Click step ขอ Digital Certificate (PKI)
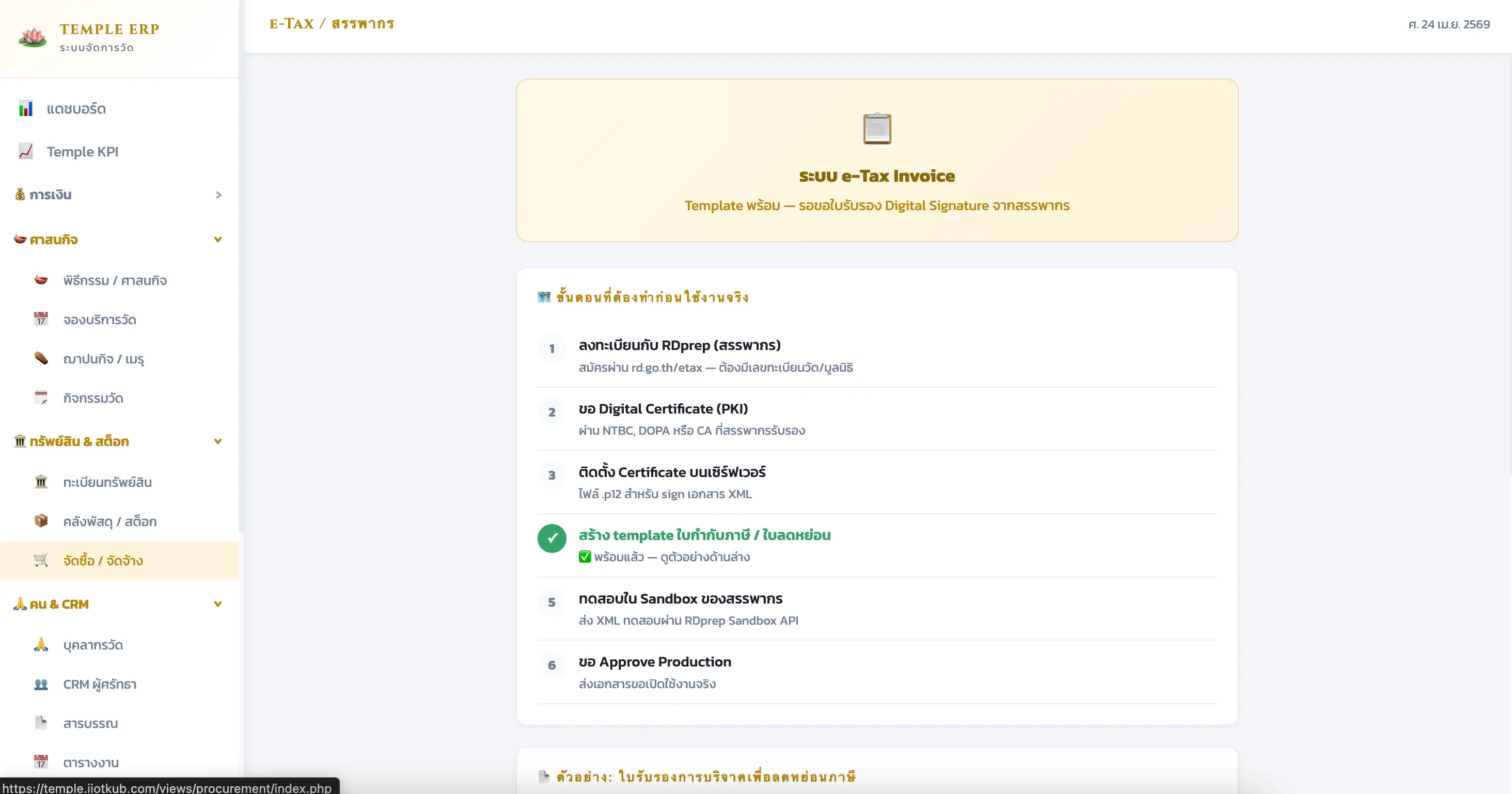The width and height of the screenshot is (1512, 794). pyautogui.click(x=663, y=408)
